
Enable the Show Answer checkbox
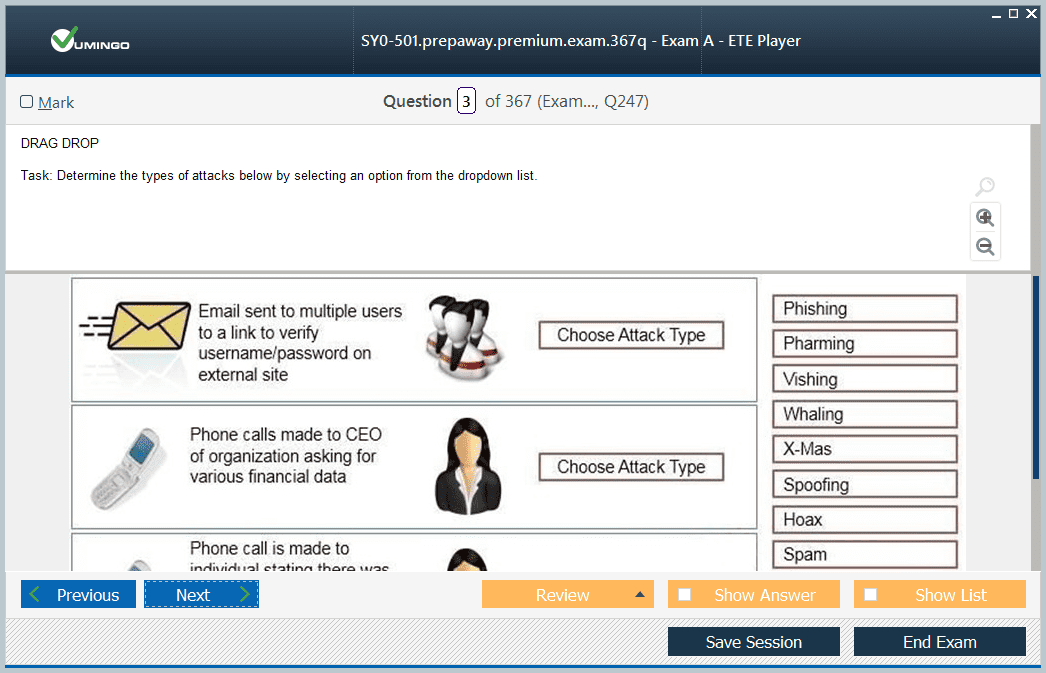[x=685, y=595]
